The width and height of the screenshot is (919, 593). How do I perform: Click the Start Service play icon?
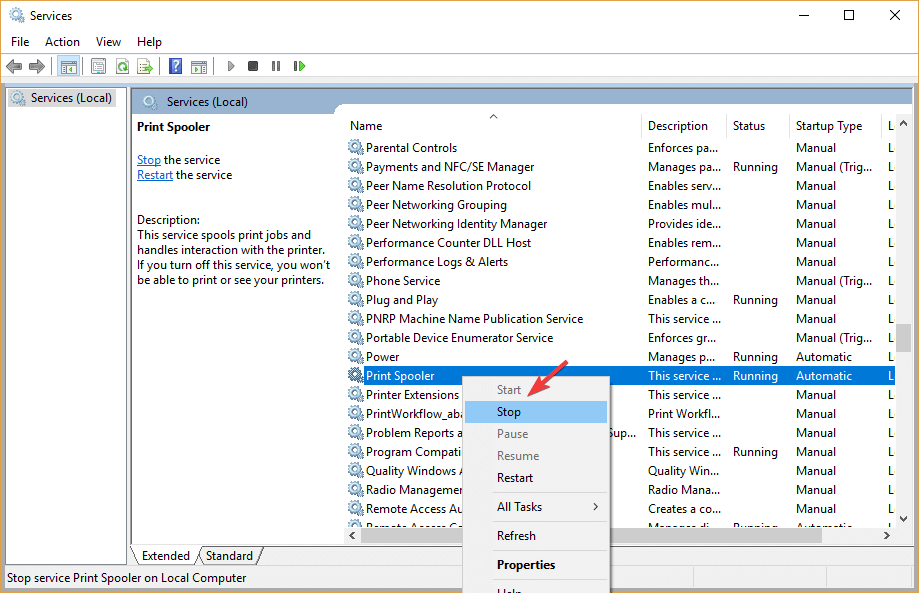[231, 66]
